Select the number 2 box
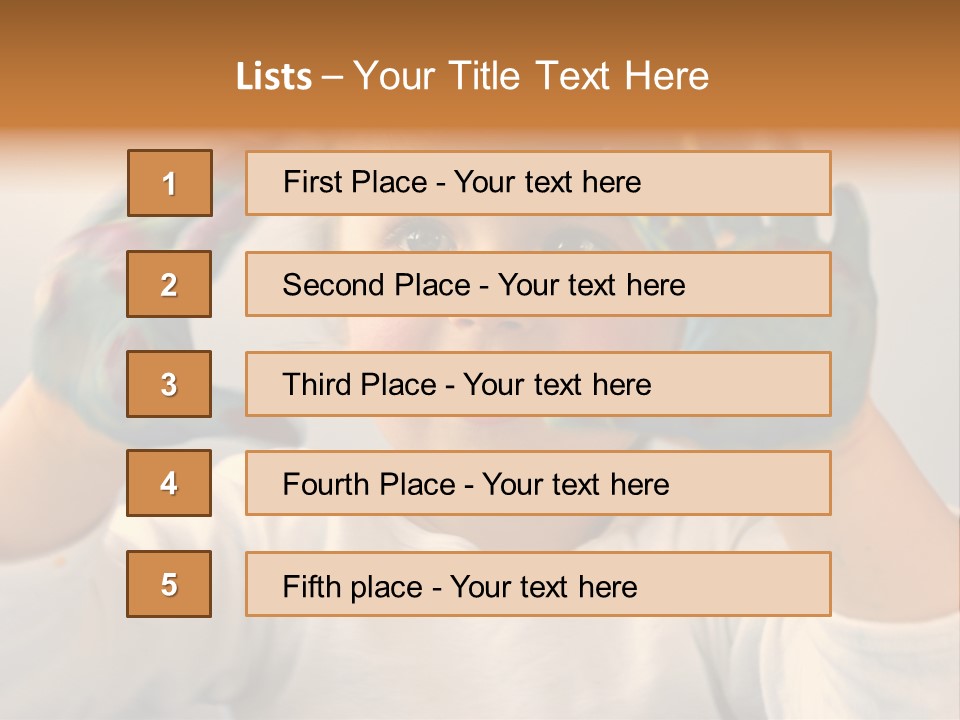 coord(169,284)
